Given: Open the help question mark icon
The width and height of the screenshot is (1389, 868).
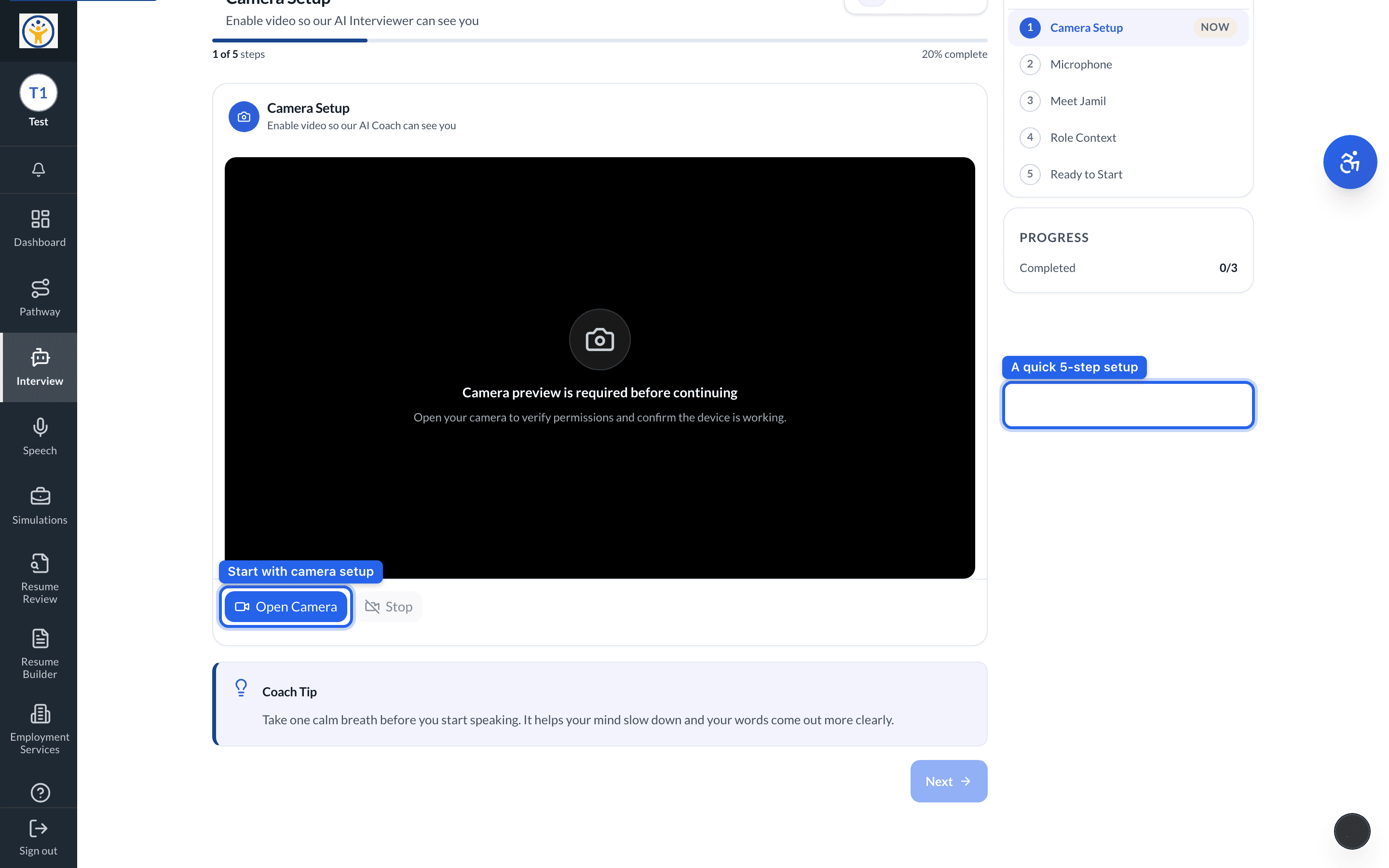Looking at the screenshot, I should (40, 793).
